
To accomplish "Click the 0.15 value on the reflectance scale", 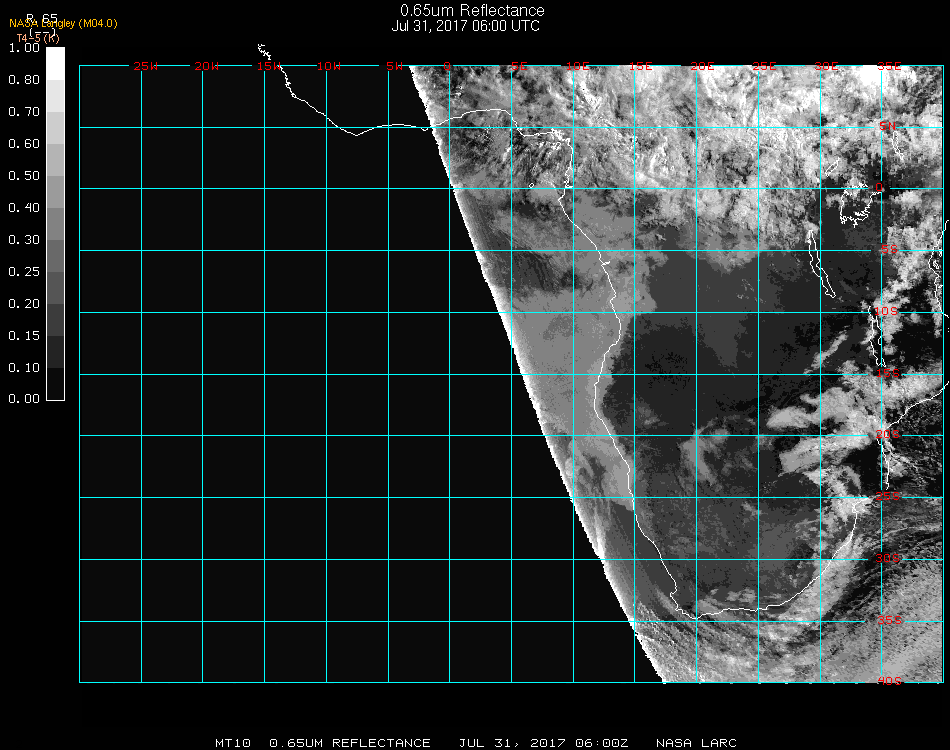I will (x=24, y=336).
